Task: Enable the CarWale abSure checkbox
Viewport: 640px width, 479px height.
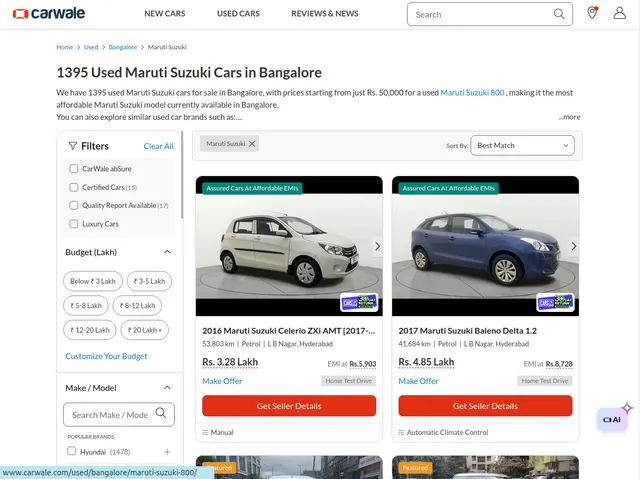Action: (74, 169)
